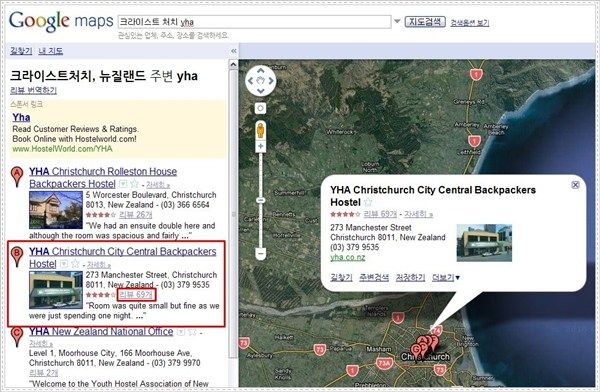Open YHA Christchurch City Central Backpackers title
600x392 pixels.
122,257
